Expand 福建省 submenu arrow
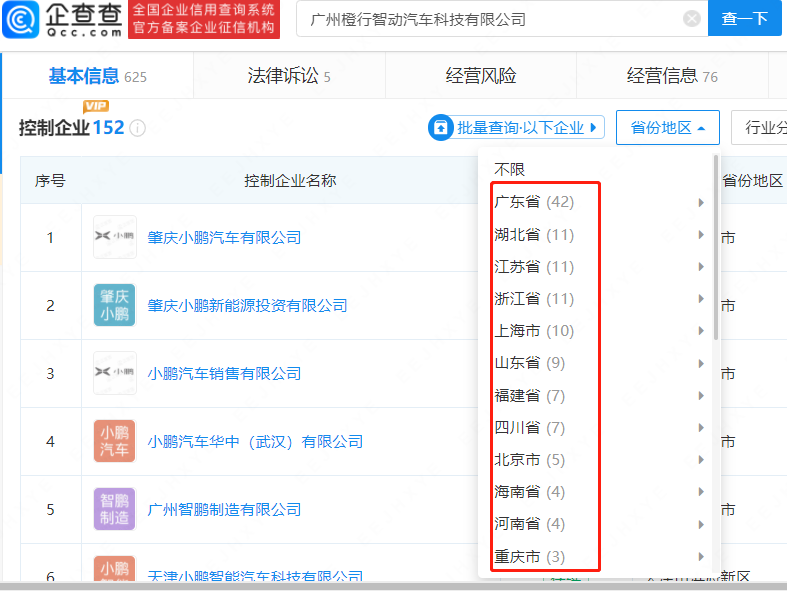The width and height of the screenshot is (787, 591). click(x=701, y=396)
